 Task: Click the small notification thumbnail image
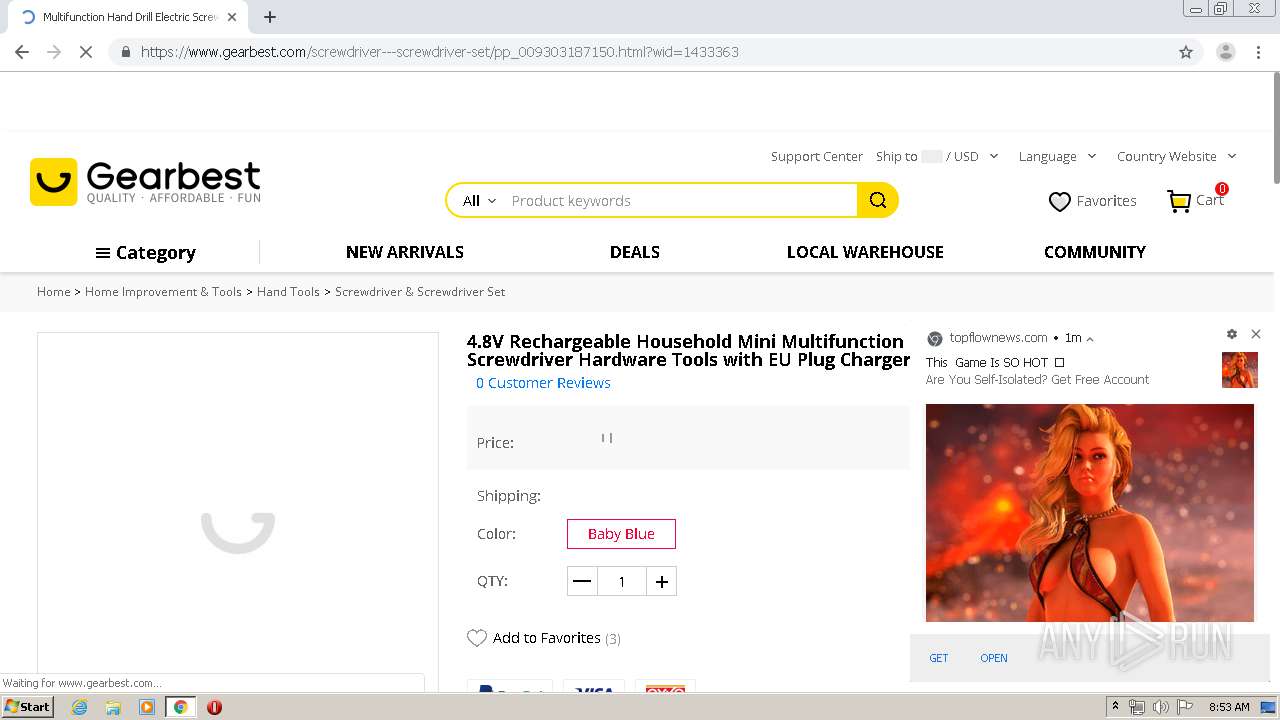(1240, 370)
